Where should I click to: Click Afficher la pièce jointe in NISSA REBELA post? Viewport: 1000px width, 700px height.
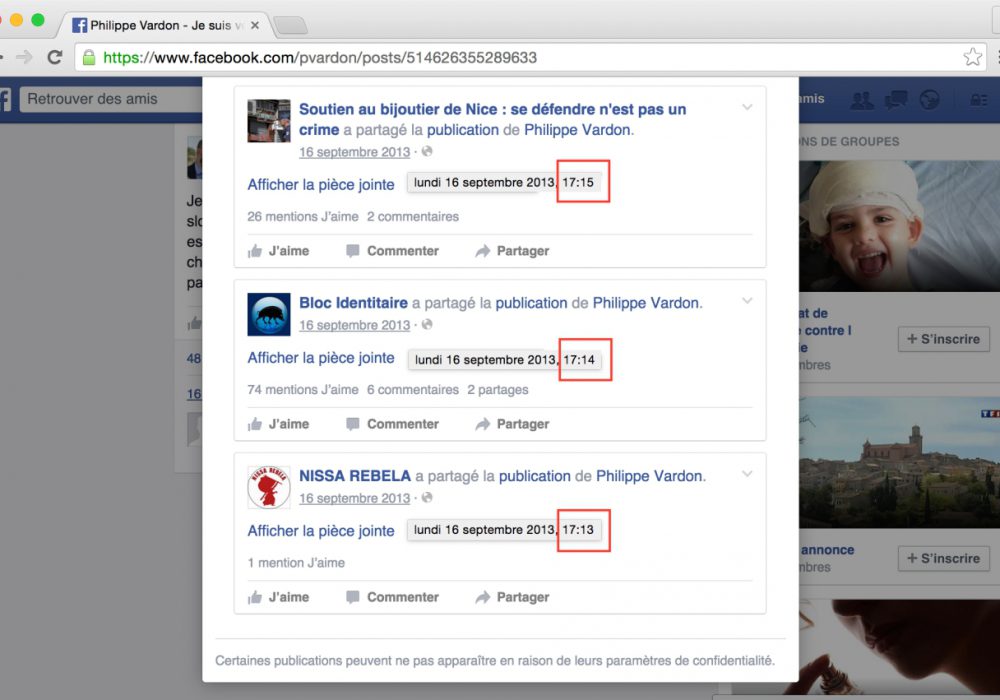[321, 530]
